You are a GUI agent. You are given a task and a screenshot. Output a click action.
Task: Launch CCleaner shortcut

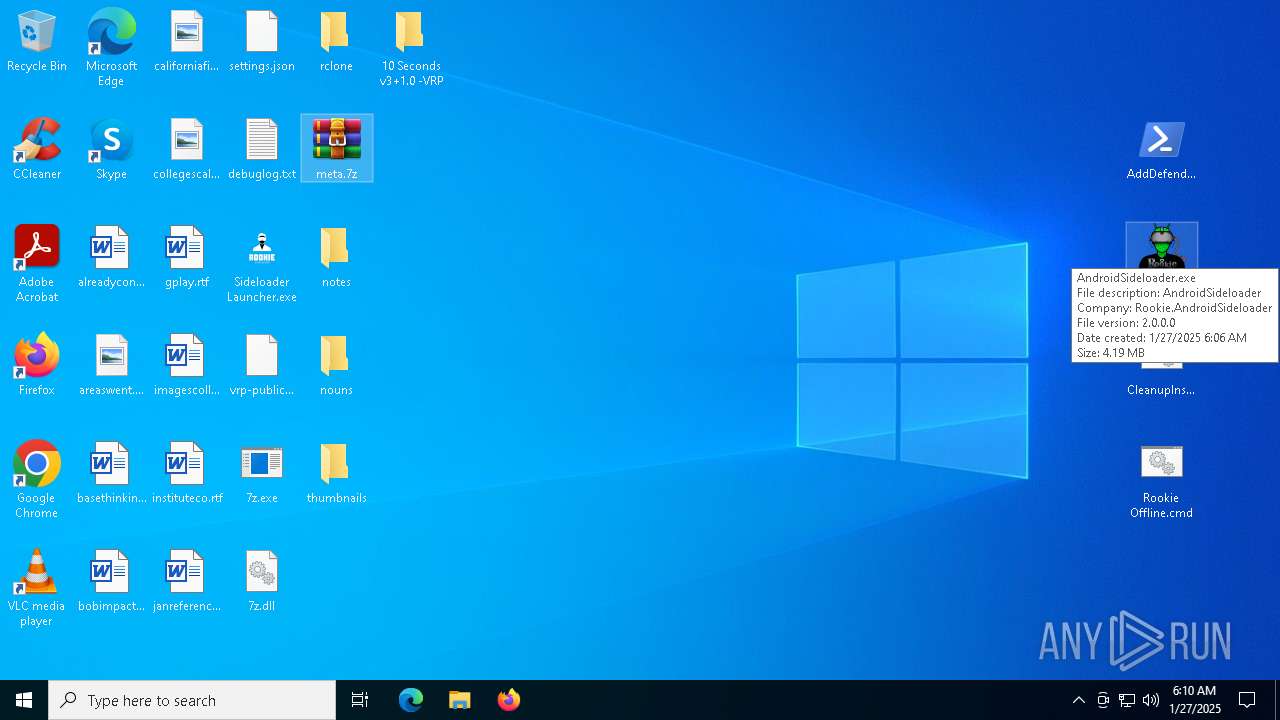click(x=37, y=150)
